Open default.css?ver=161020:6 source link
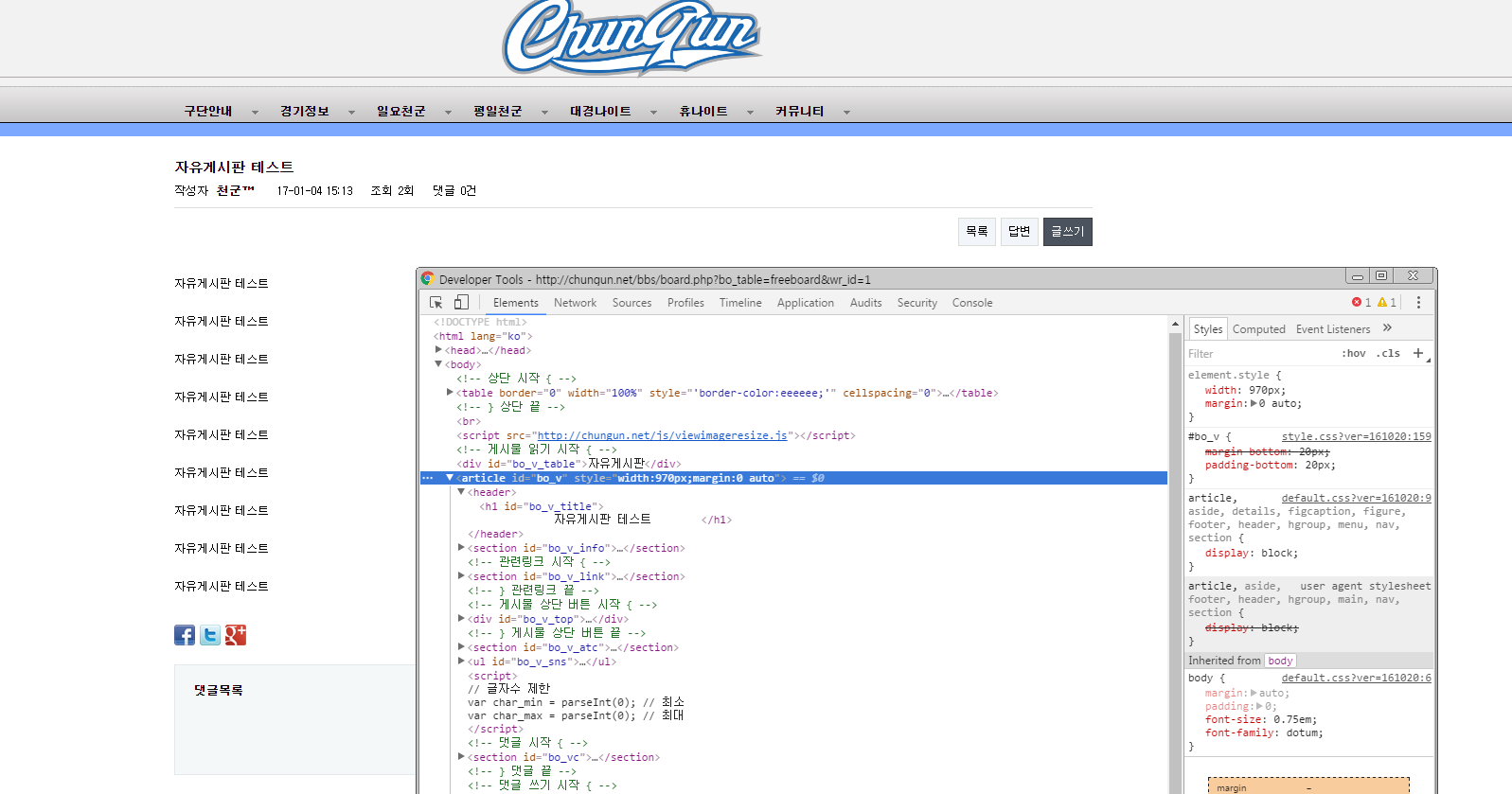 tap(1357, 678)
